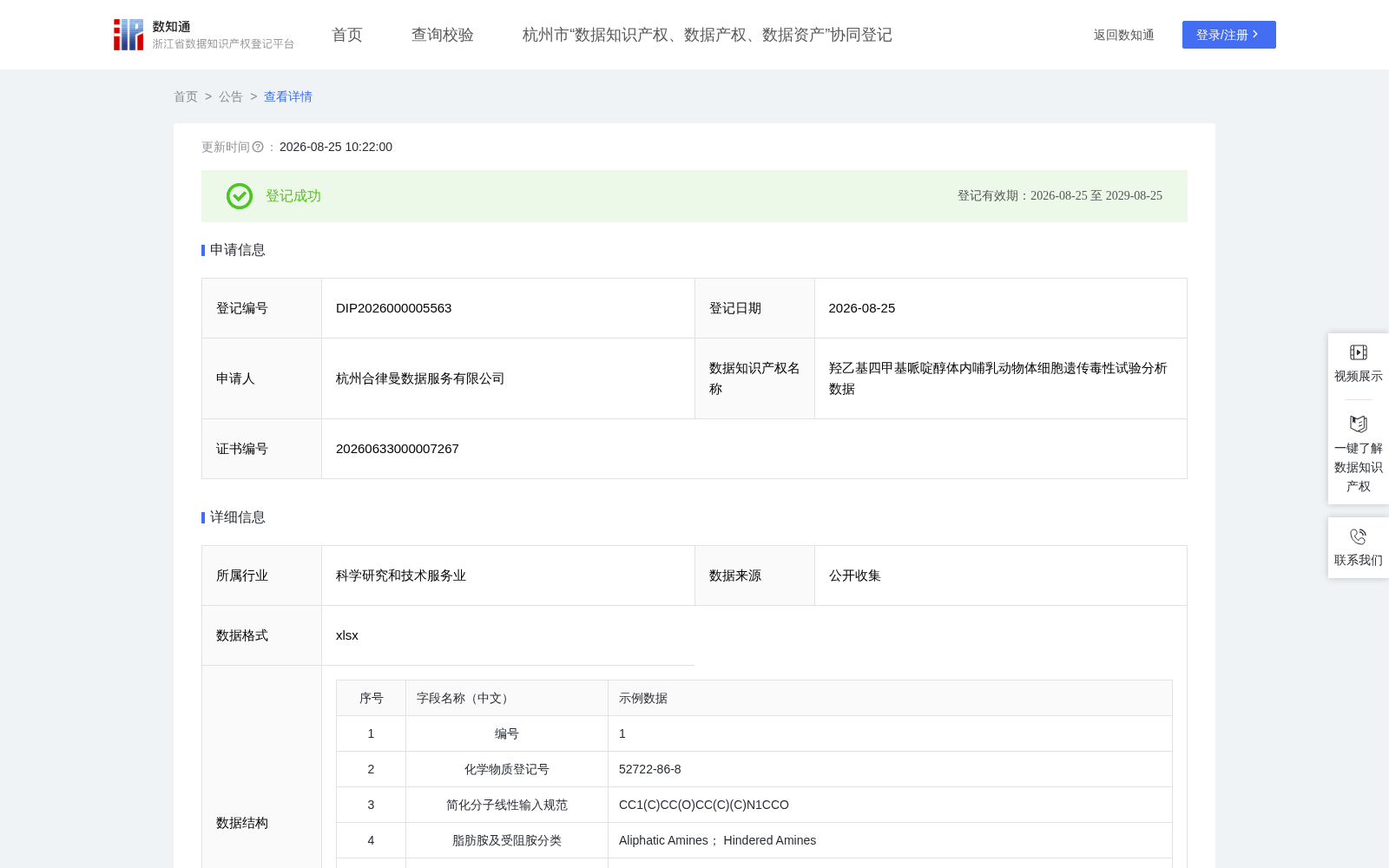Select applicant 杭州合律曼数据服务有限公司
Image resolution: width=1389 pixels, height=868 pixels.
[420, 378]
